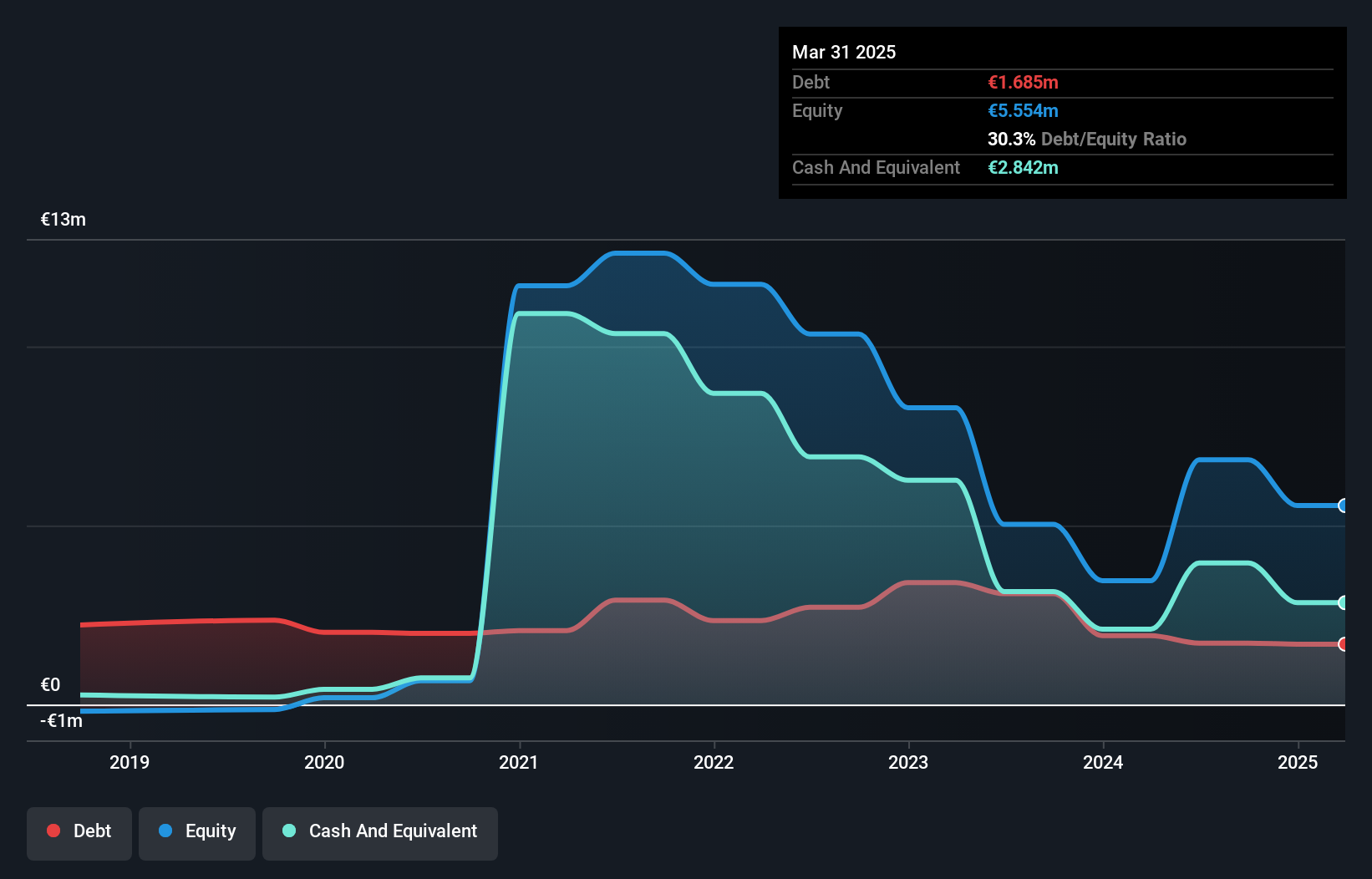
Task: Expand the Mar 31 2025 tooltip header
Action: click(x=844, y=52)
